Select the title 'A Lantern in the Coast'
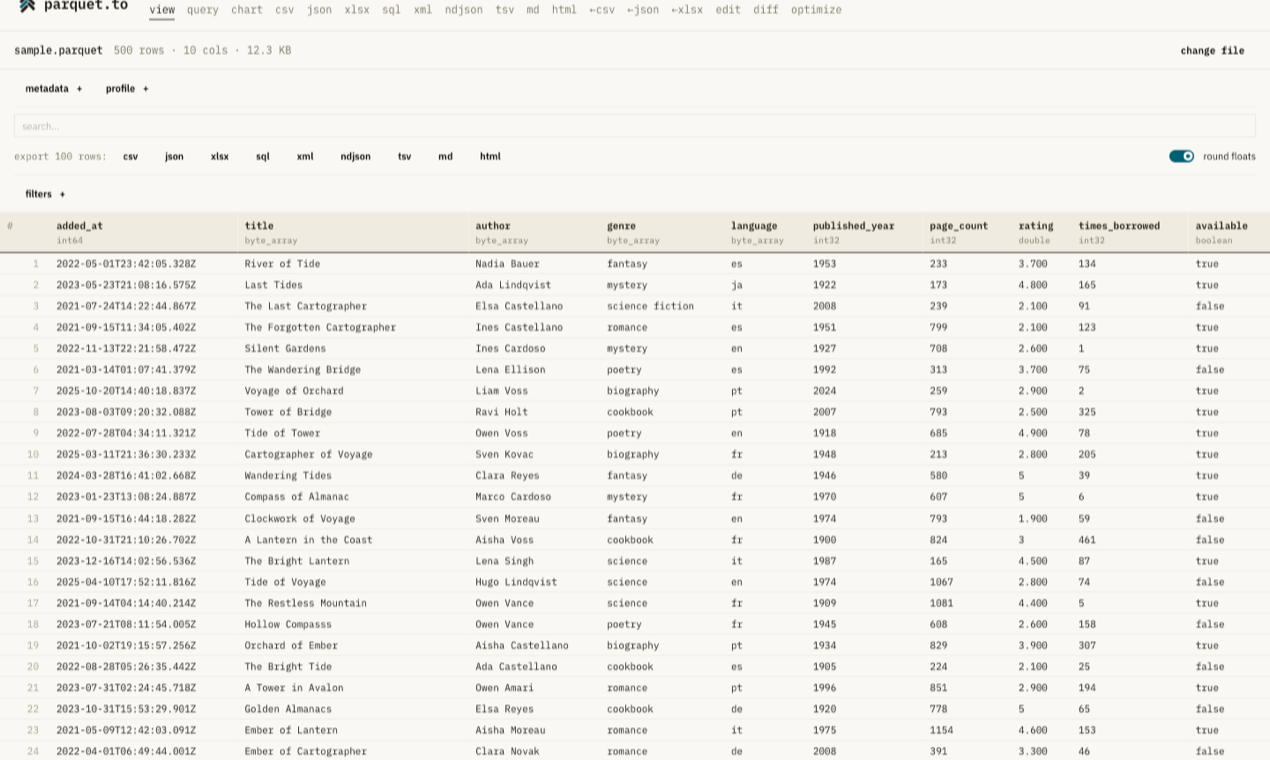 pos(308,540)
